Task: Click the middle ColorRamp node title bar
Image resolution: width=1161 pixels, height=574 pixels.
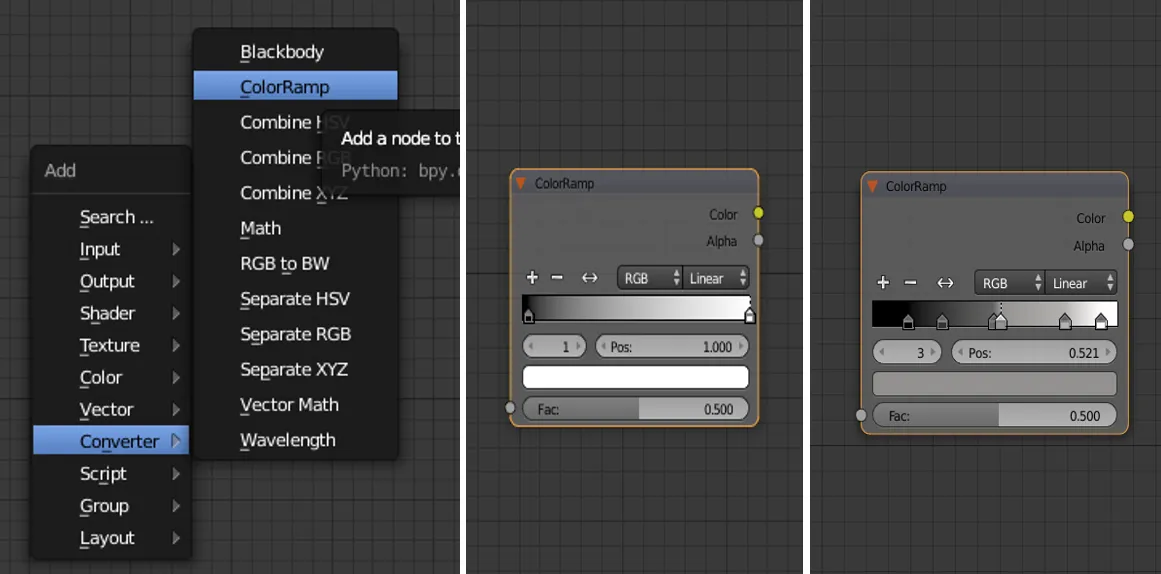Action: [x=635, y=184]
